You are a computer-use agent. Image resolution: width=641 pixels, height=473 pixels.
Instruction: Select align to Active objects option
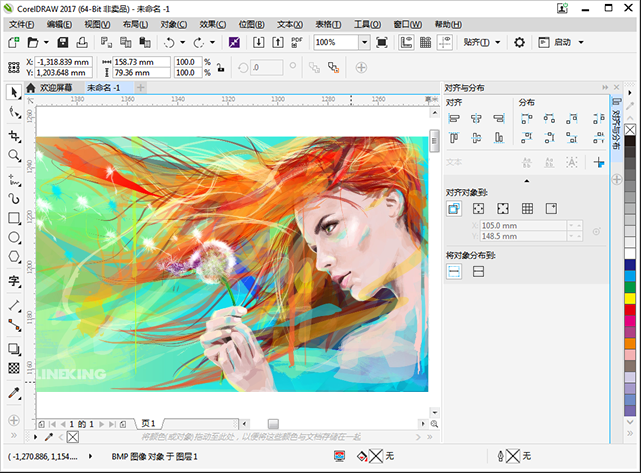[454, 208]
